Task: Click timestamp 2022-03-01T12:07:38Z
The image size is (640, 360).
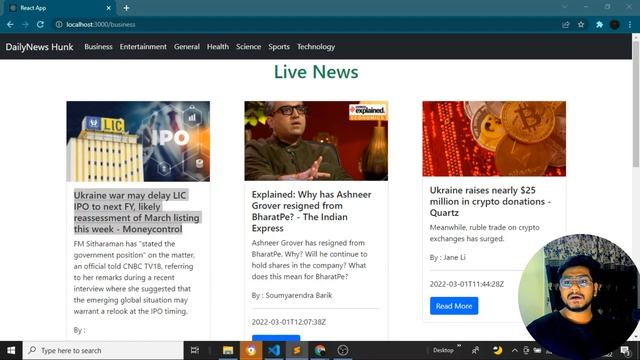Action: point(289,322)
